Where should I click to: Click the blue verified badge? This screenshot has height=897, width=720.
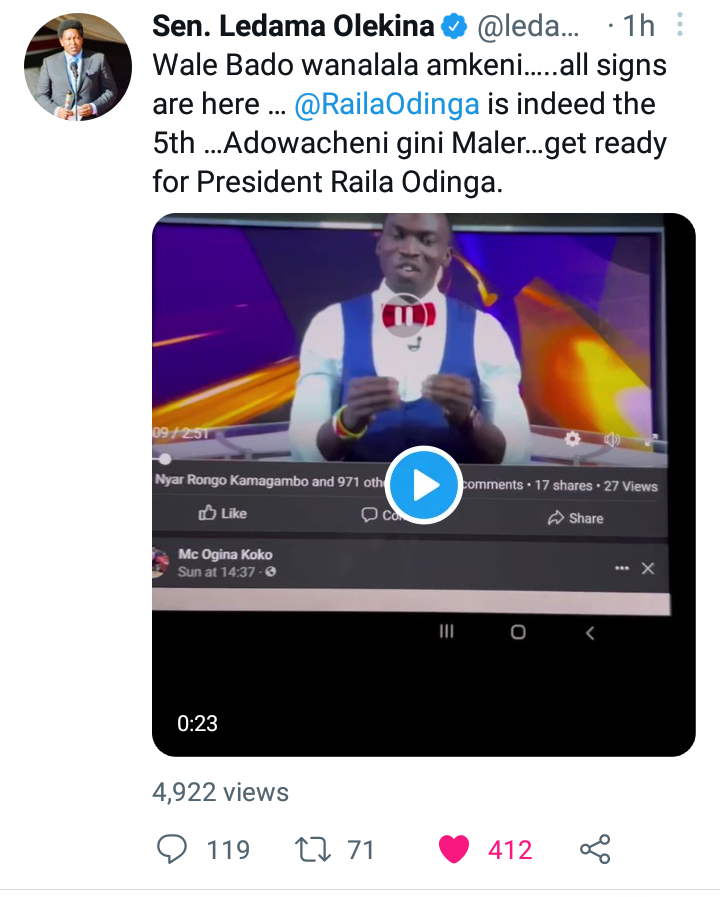455,26
